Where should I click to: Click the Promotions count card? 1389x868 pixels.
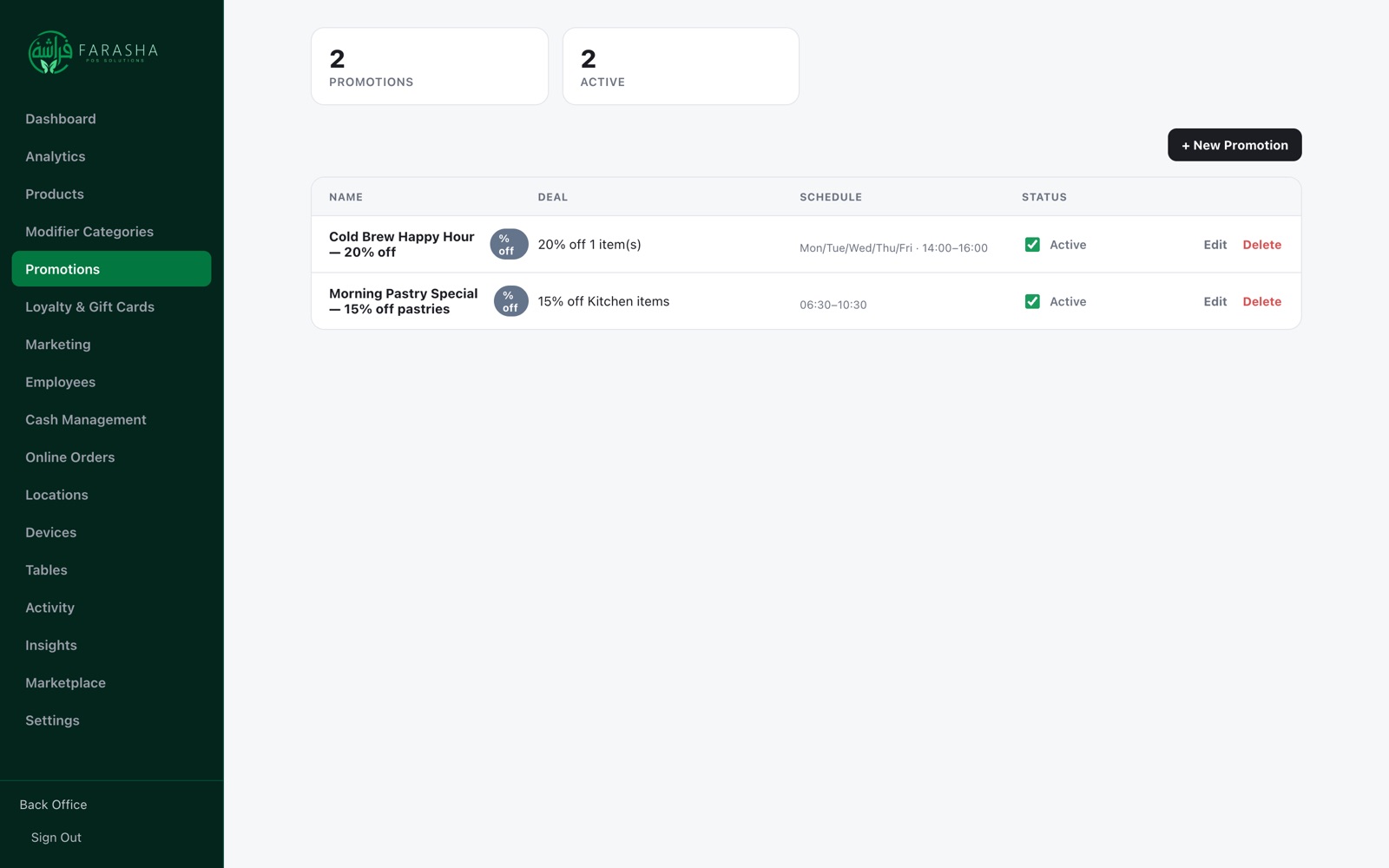click(x=430, y=67)
